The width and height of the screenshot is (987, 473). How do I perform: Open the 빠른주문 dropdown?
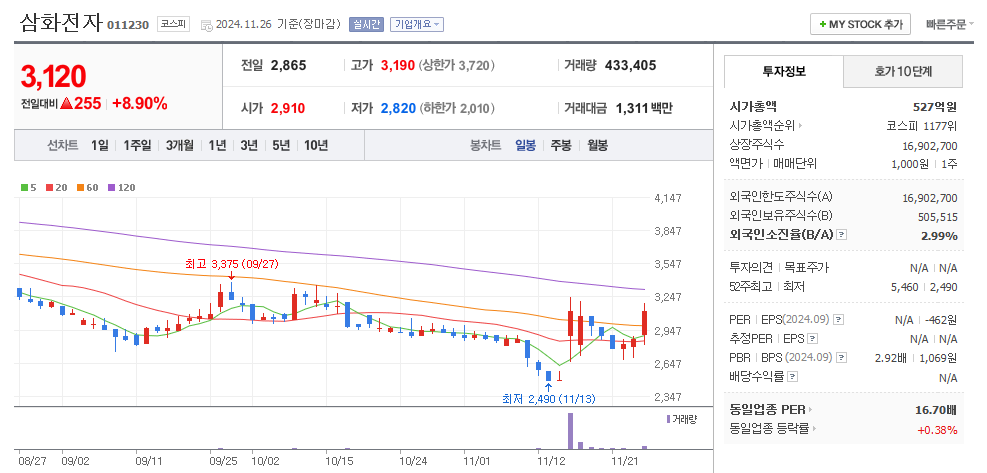[x=949, y=25]
